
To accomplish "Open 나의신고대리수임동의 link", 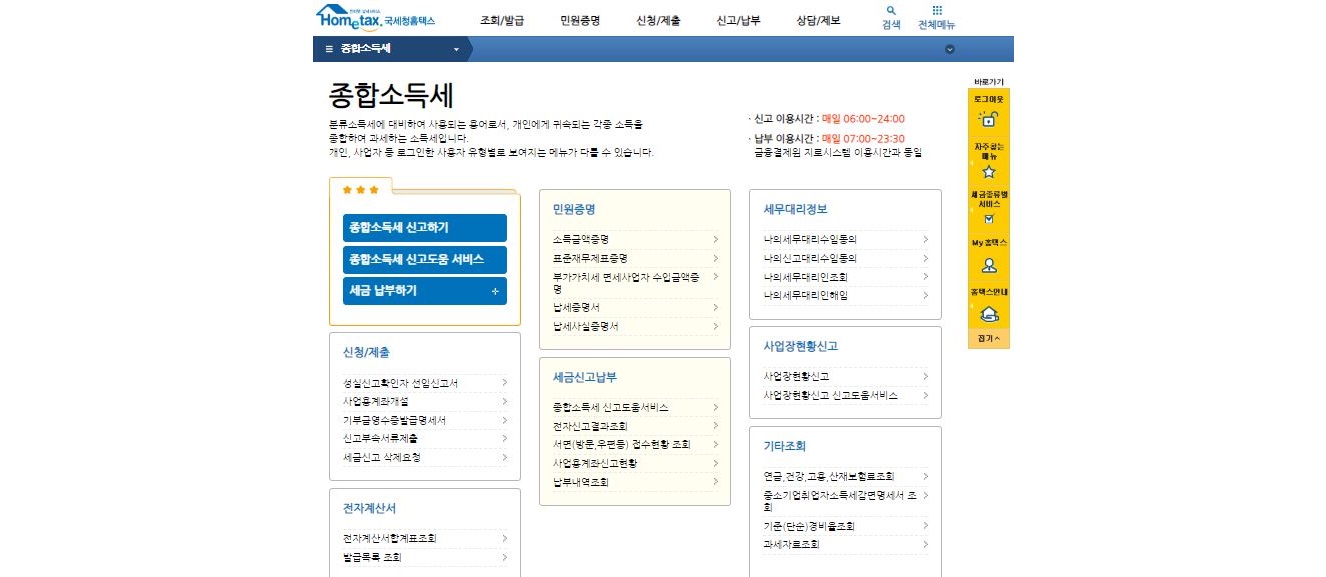I will point(810,258).
